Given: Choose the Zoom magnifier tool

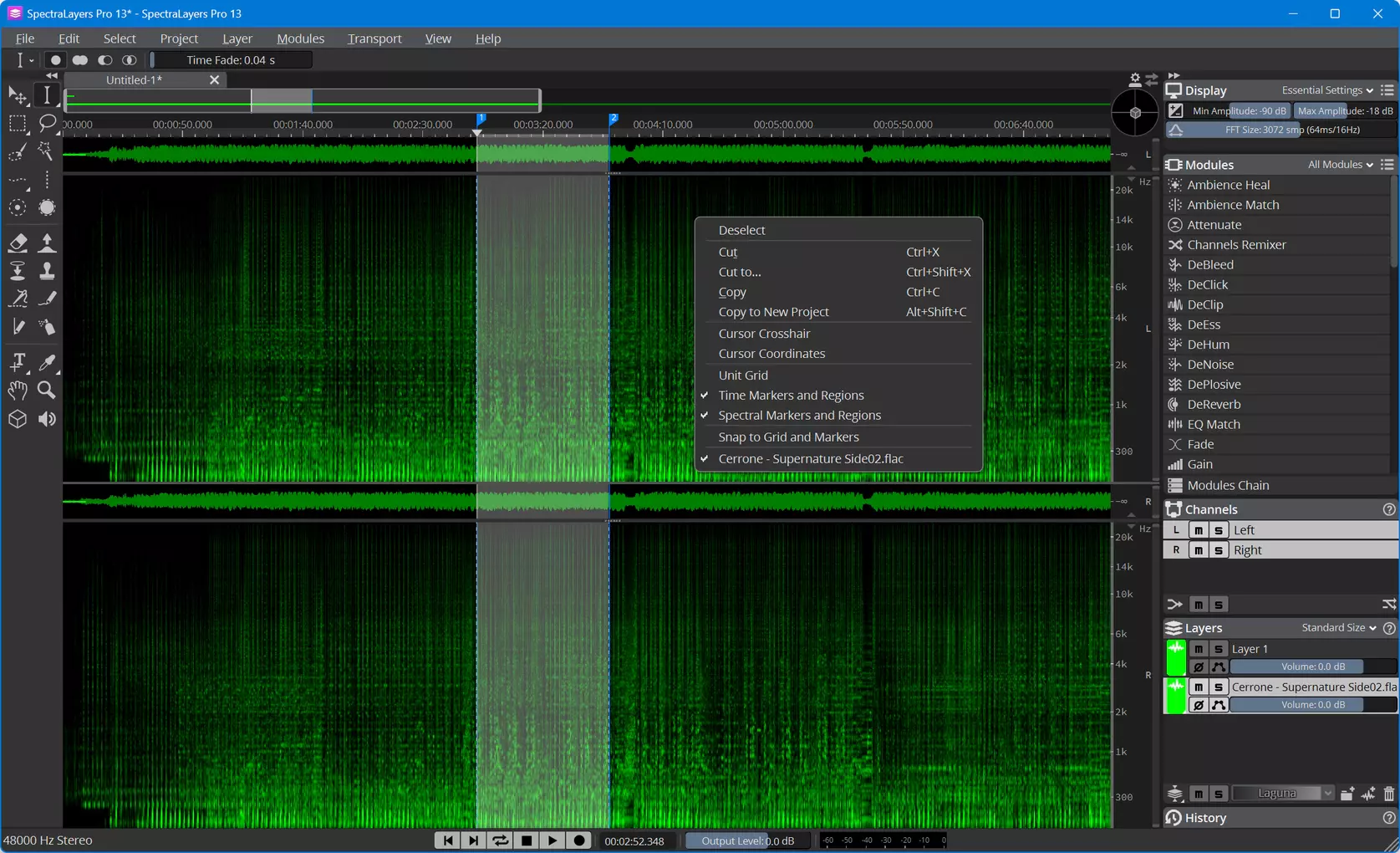Looking at the screenshot, I should [x=47, y=390].
